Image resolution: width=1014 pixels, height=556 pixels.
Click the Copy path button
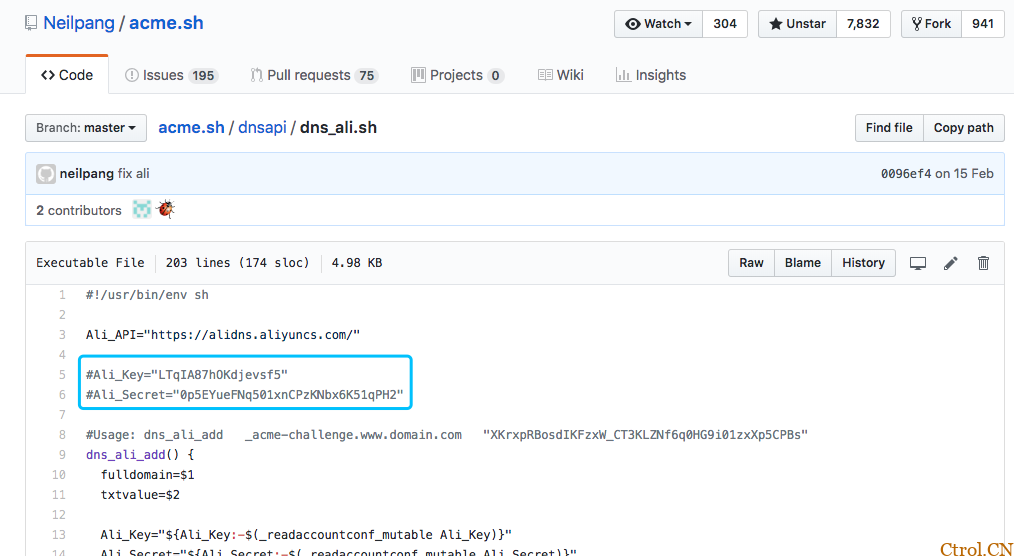(964, 128)
